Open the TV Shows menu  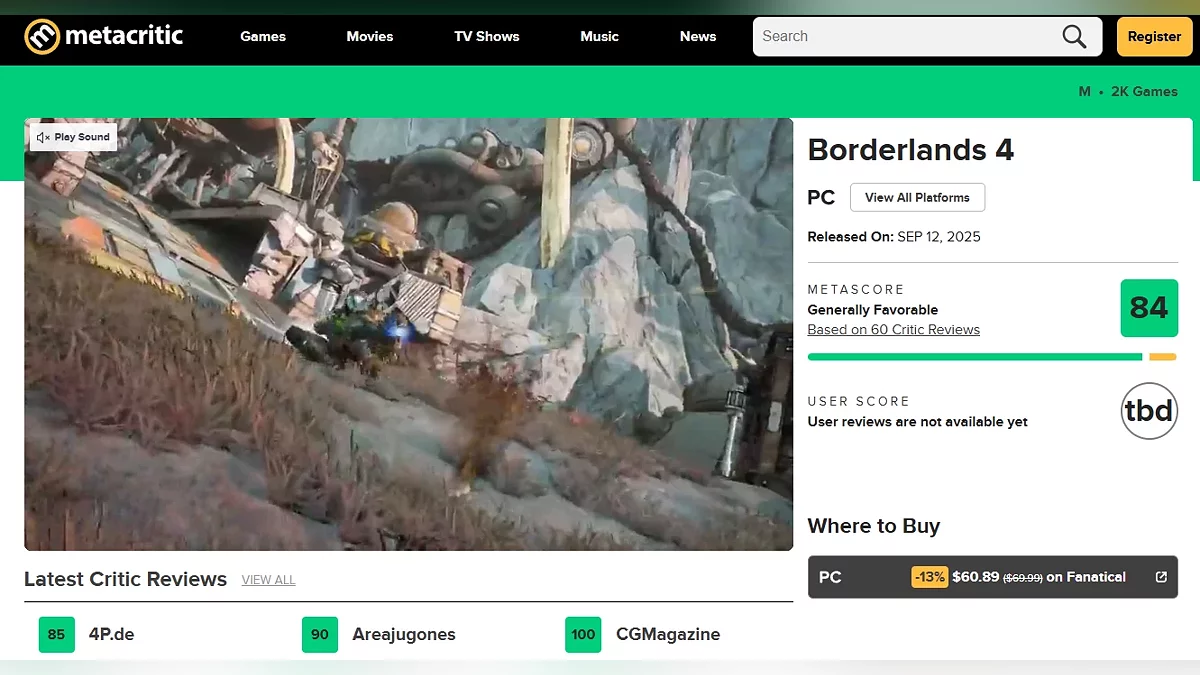pos(486,37)
